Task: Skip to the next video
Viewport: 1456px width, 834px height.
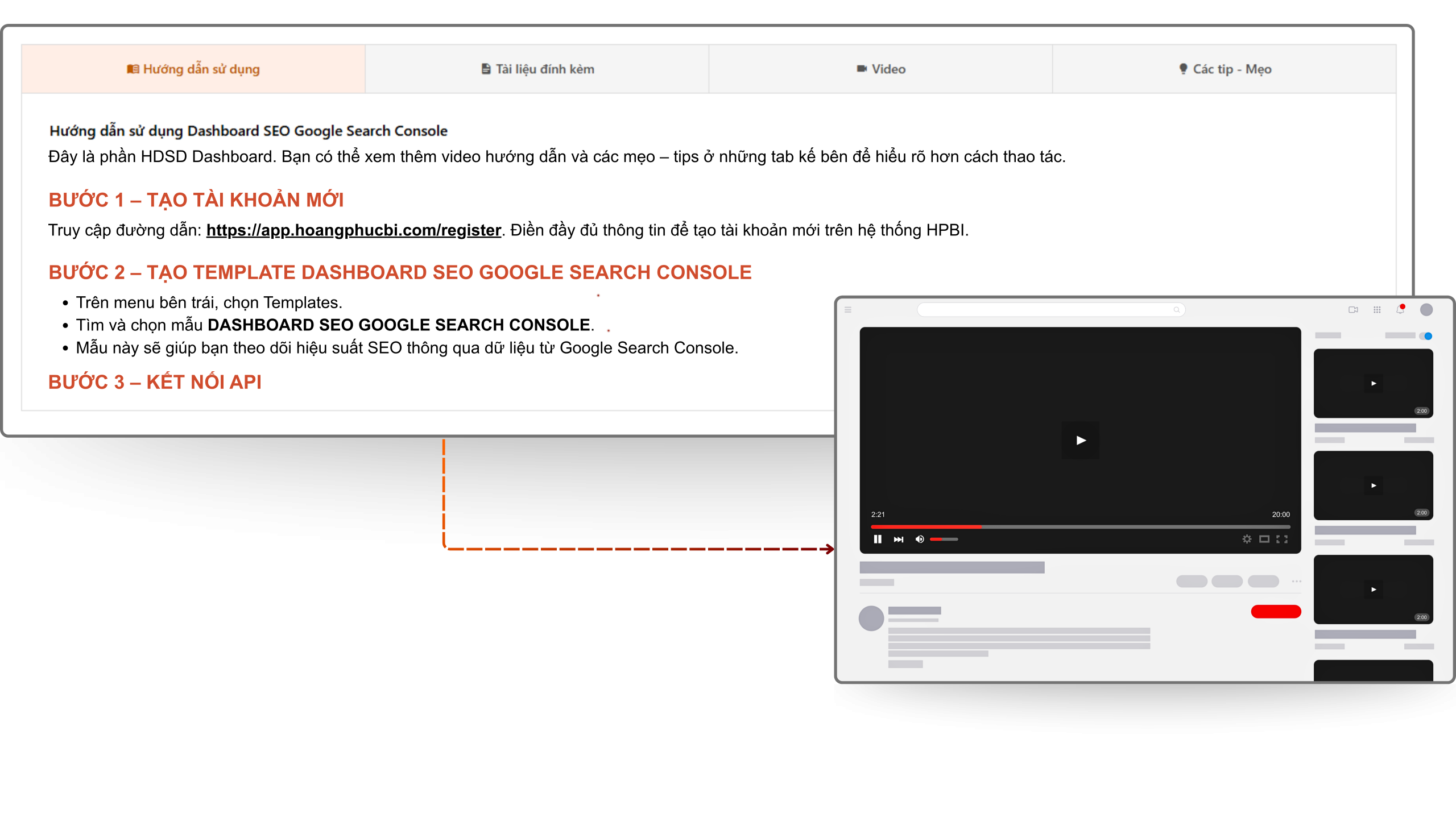Action: [899, 539]
